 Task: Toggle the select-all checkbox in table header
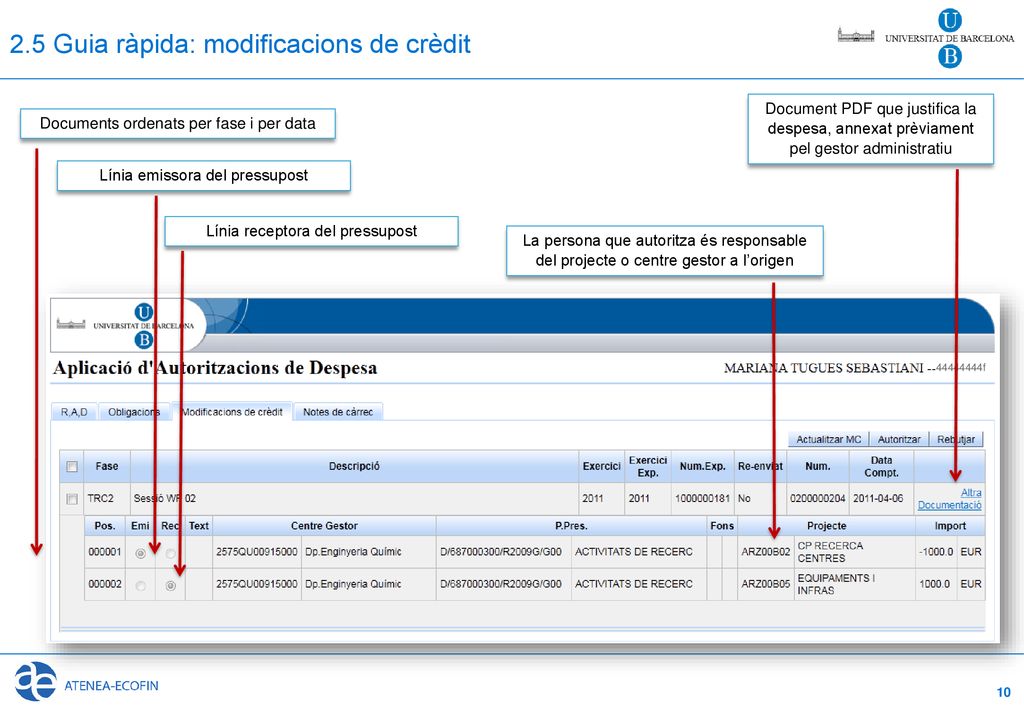[x=72, y=466]
